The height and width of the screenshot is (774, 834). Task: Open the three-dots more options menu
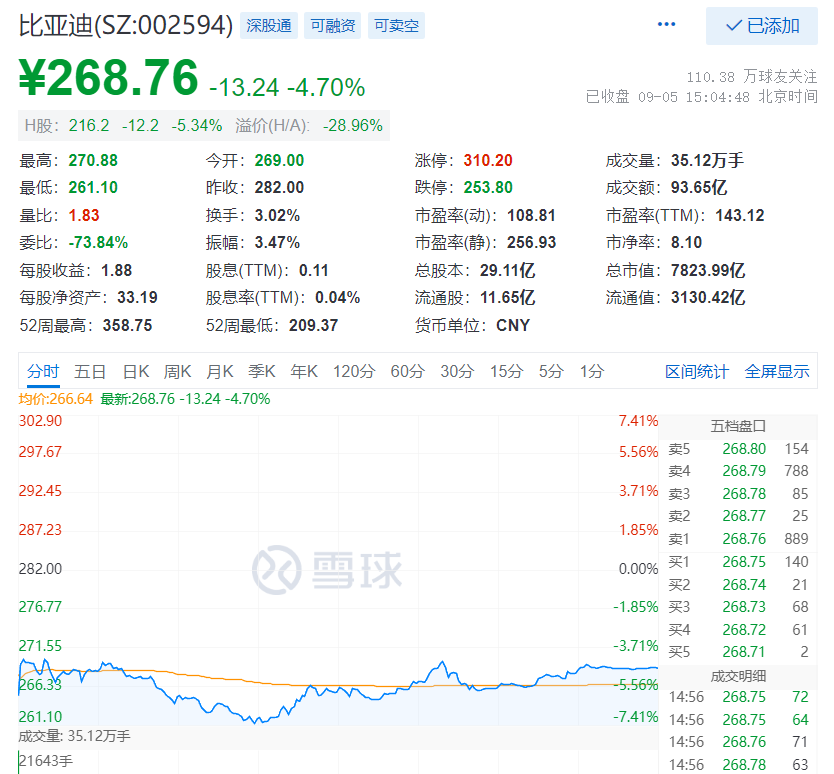[x=666, y=24]
